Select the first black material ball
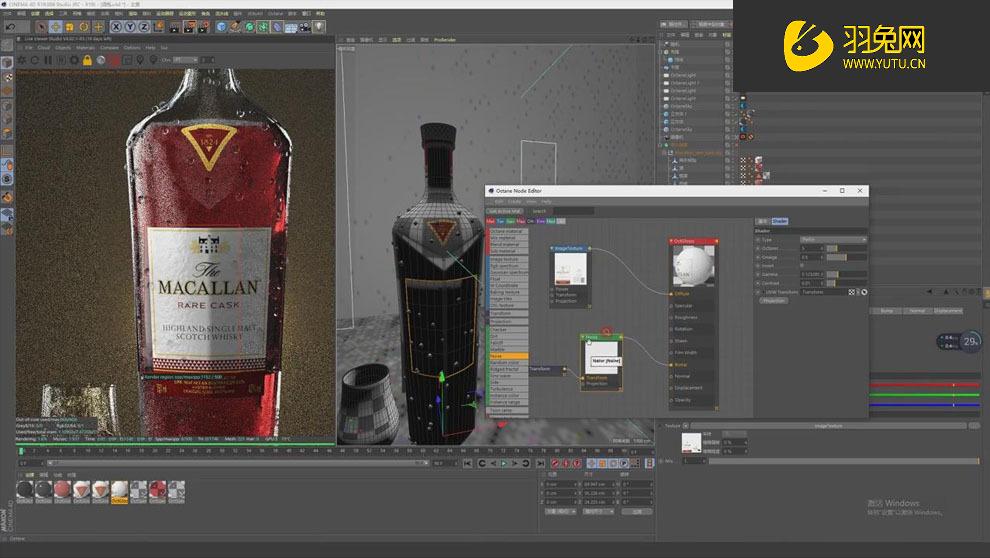Image resolution: width=990 pixels, height=558 pixels. tap(25, 492)
